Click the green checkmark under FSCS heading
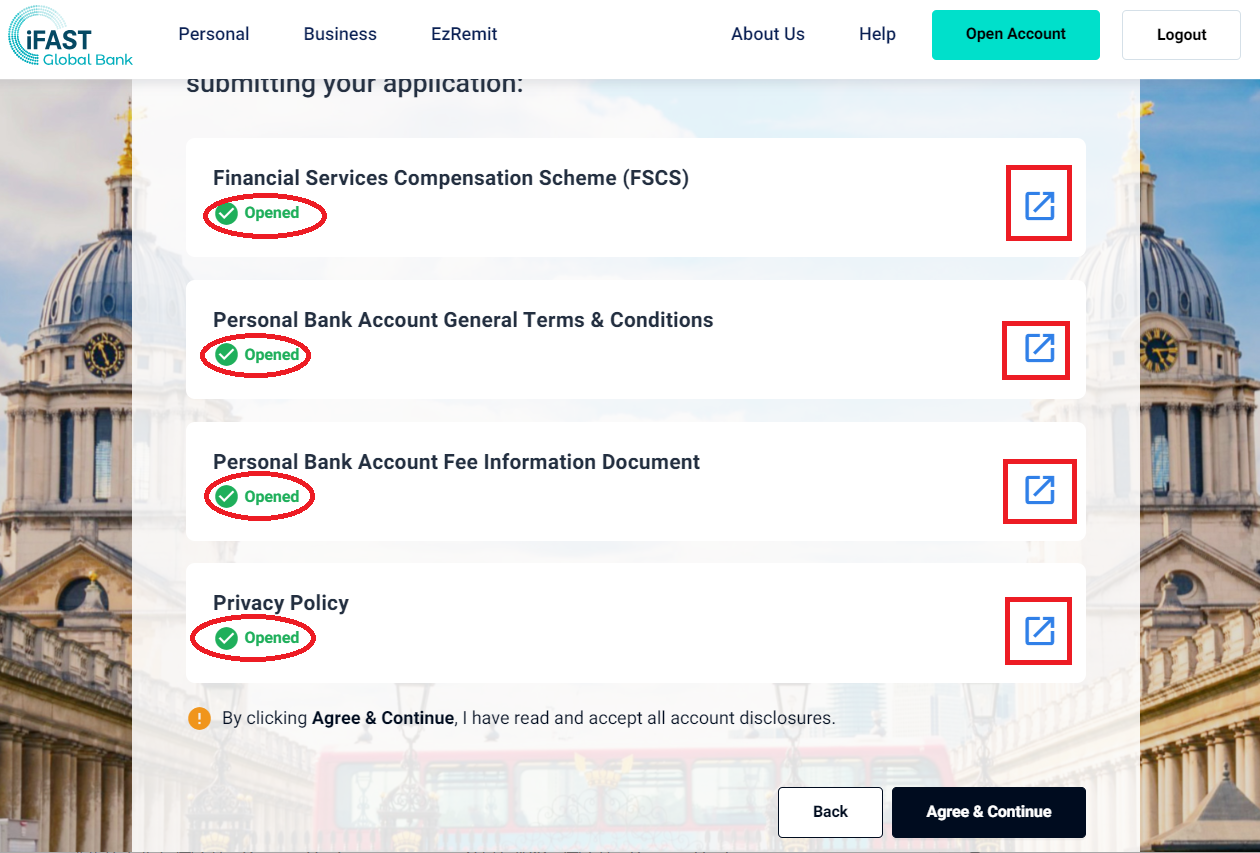Viewport: 1260px width, 853px height. coord(227,213)
